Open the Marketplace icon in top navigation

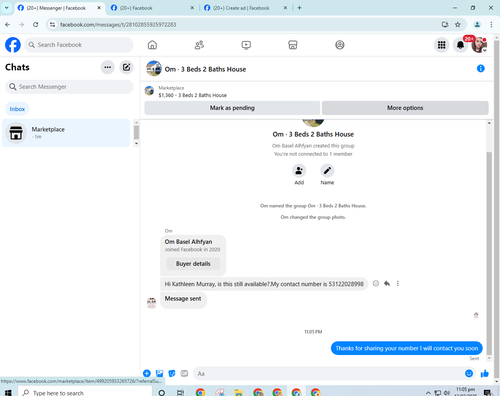(x=293, y=45)
